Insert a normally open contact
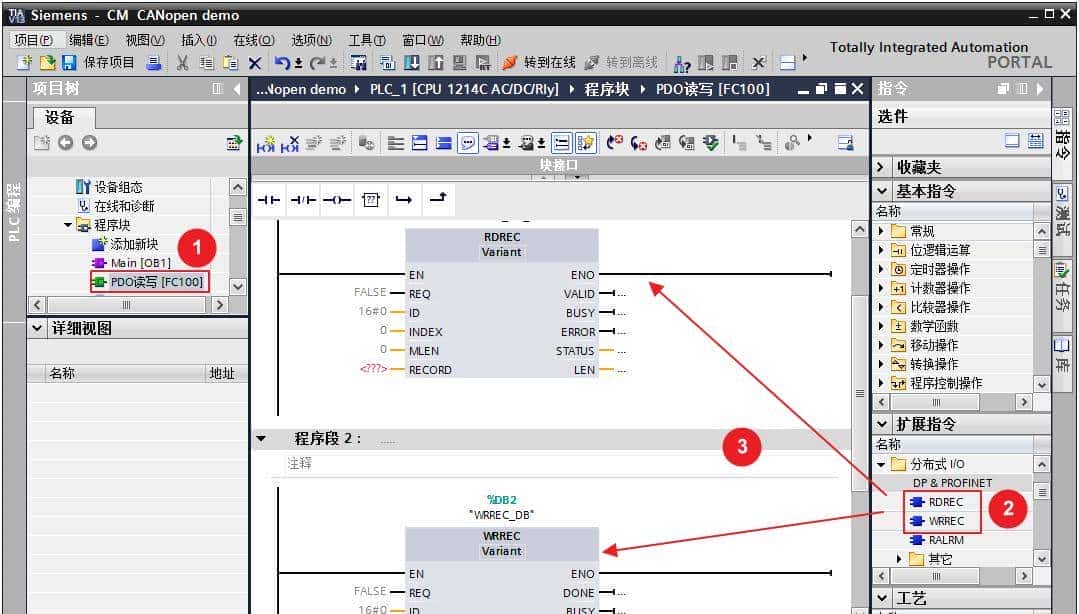The image size is (1079, 614). click(269, 200)
